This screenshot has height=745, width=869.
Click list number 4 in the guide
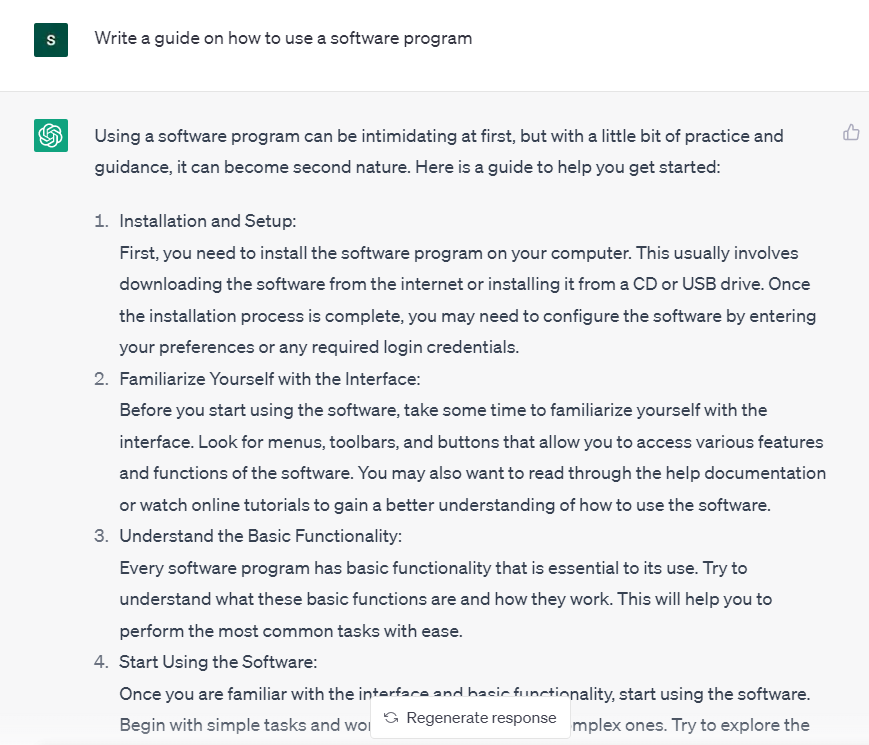tap(100, 662)
